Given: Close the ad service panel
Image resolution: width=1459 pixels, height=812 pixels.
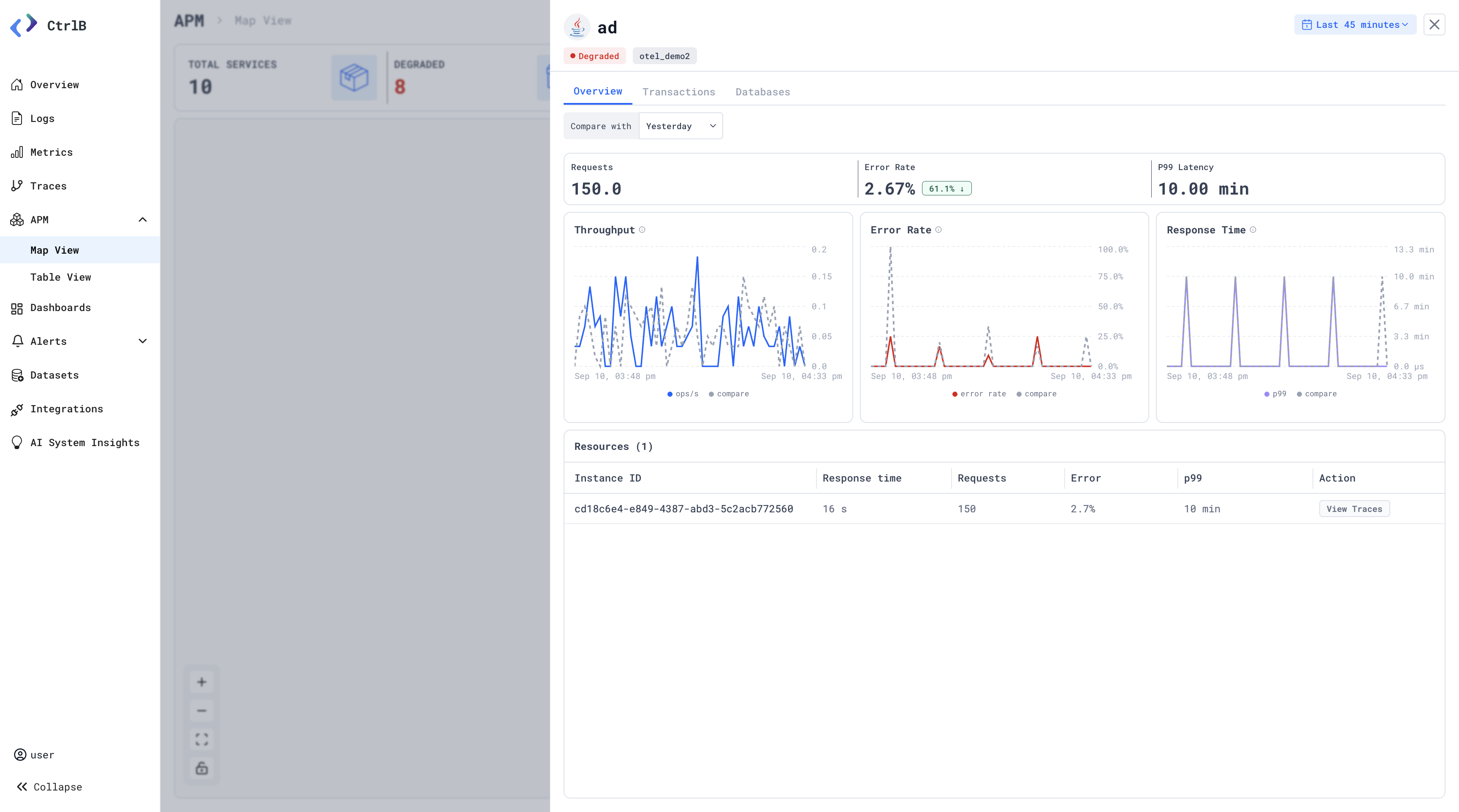Looking at the screenshot, I should [1434, 24].
